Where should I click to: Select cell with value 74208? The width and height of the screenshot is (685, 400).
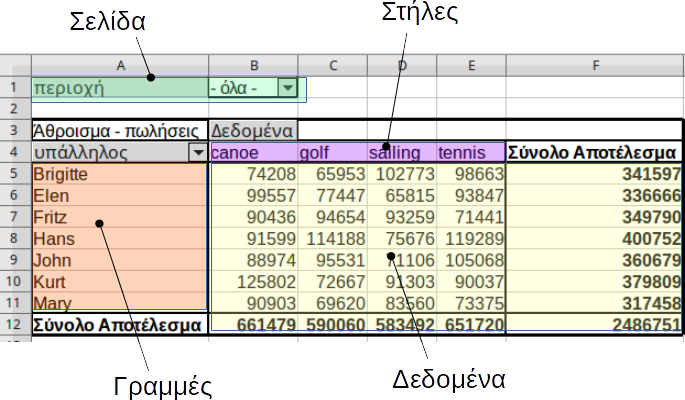(x=254, y=174)
